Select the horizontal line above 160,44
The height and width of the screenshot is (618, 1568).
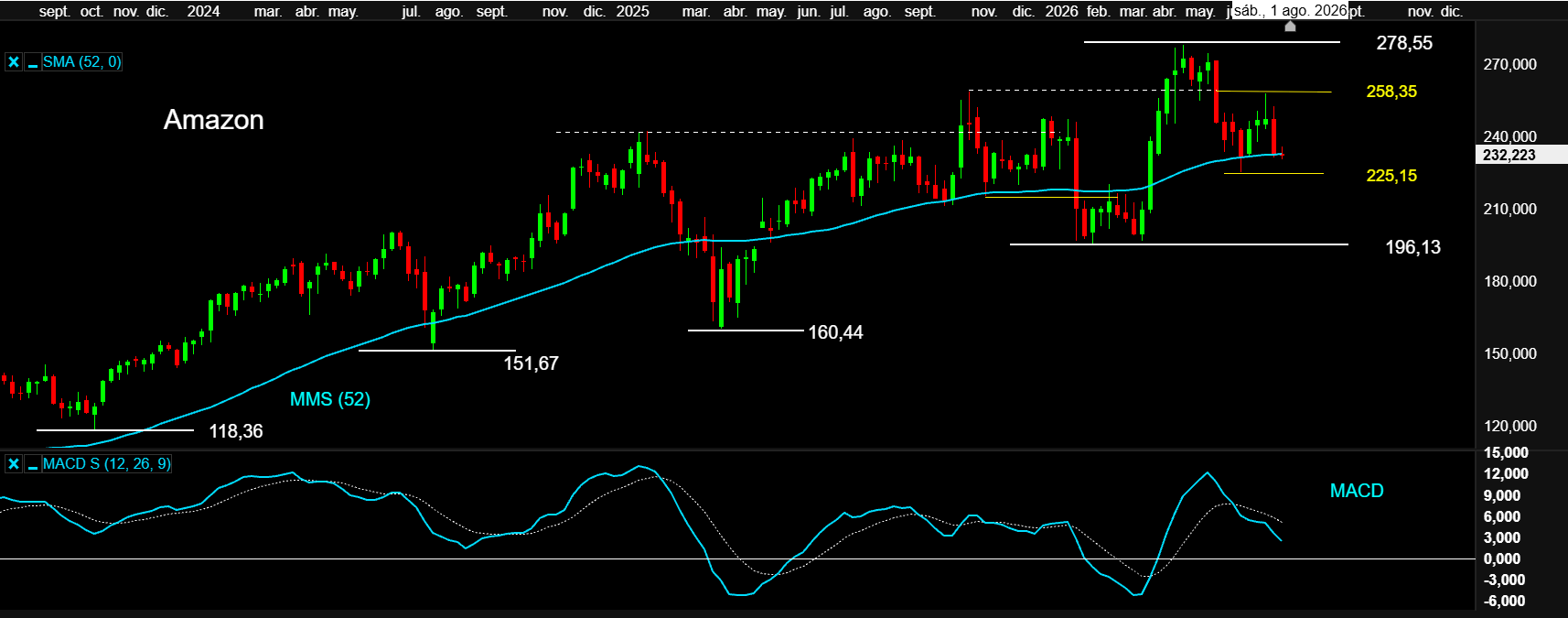pyautogui.click(x=746, y=330)
